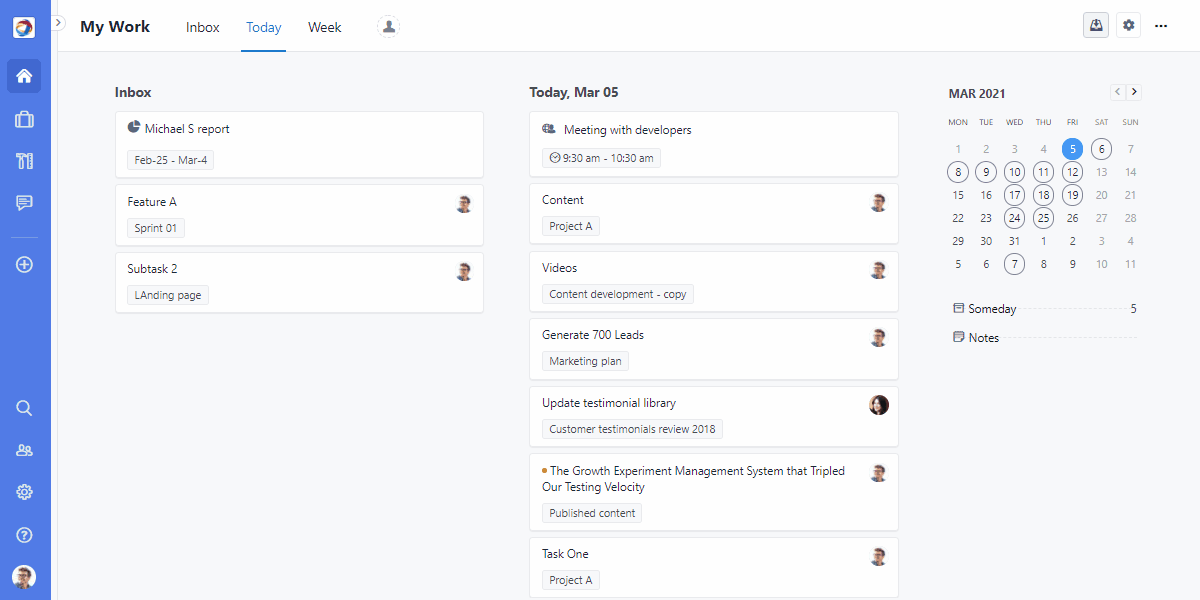Viewport: 1200px width, 600px height.
Task: Select day 22 in the calendar
Action: [x=958, y=218]
